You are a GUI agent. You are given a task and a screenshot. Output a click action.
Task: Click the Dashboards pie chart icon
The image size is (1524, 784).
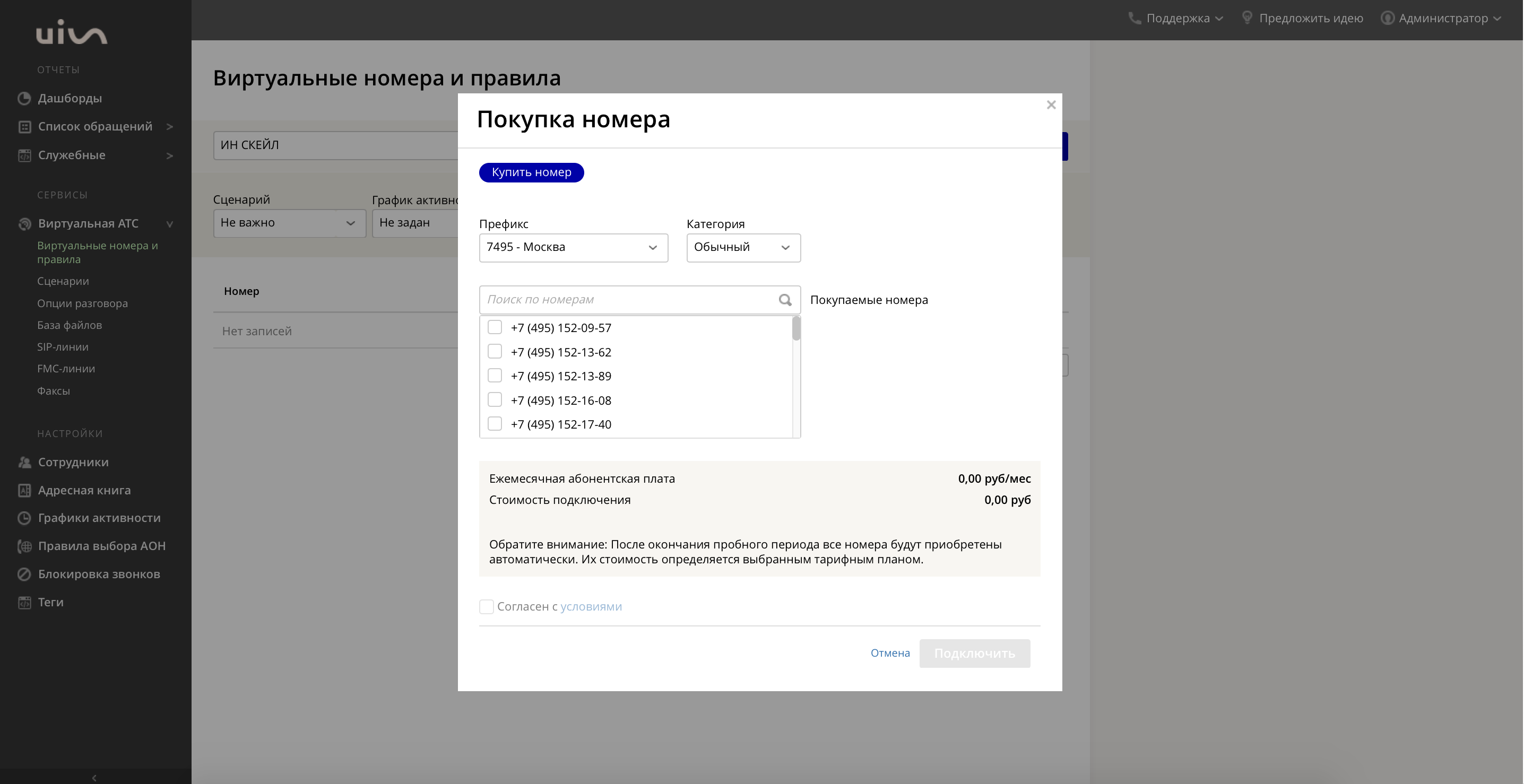[24, 98]
